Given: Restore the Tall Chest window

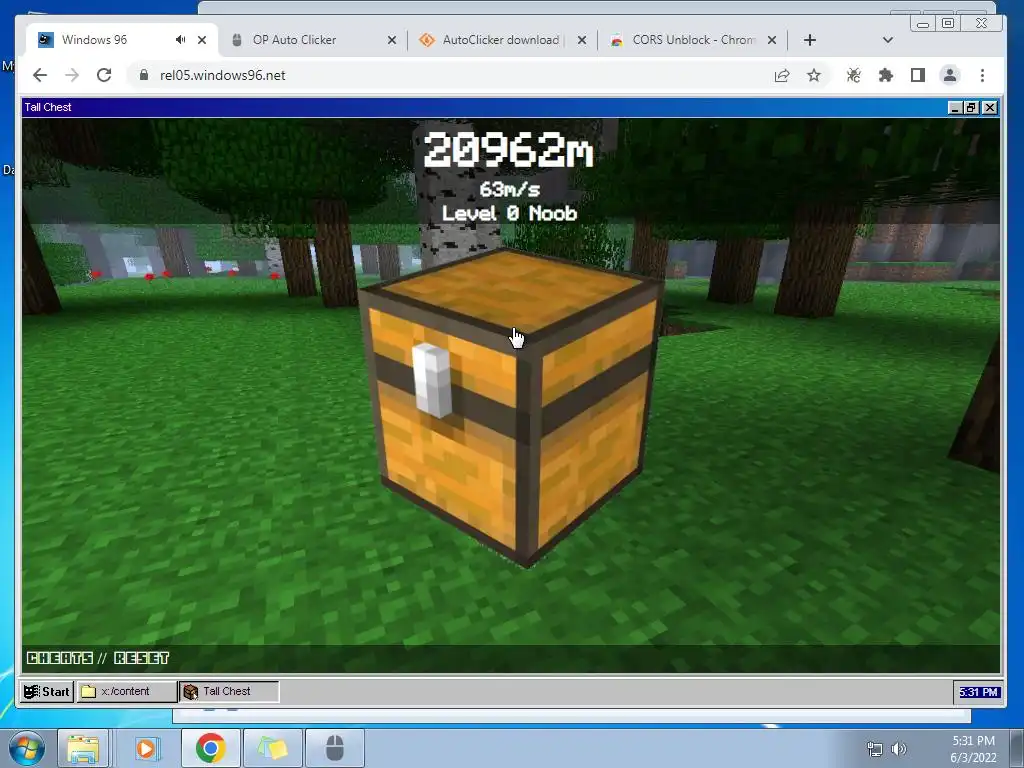Looking at the screenshot, I should [x=972, y=108].
